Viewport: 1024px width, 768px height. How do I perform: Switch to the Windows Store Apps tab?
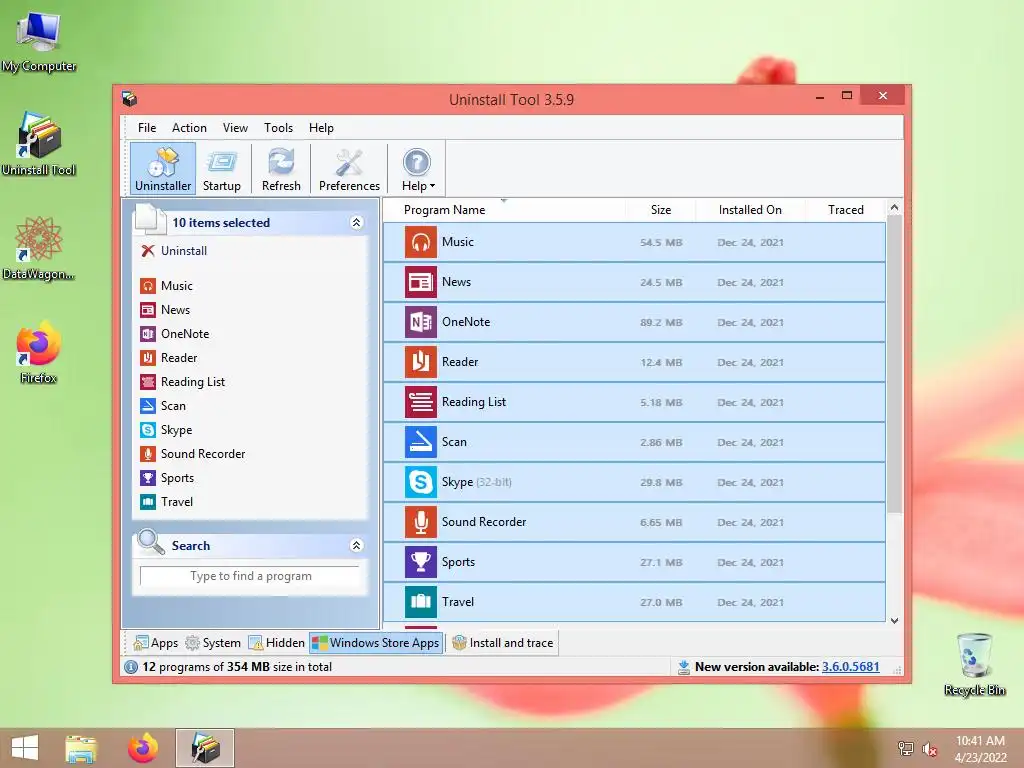point(376,643)
